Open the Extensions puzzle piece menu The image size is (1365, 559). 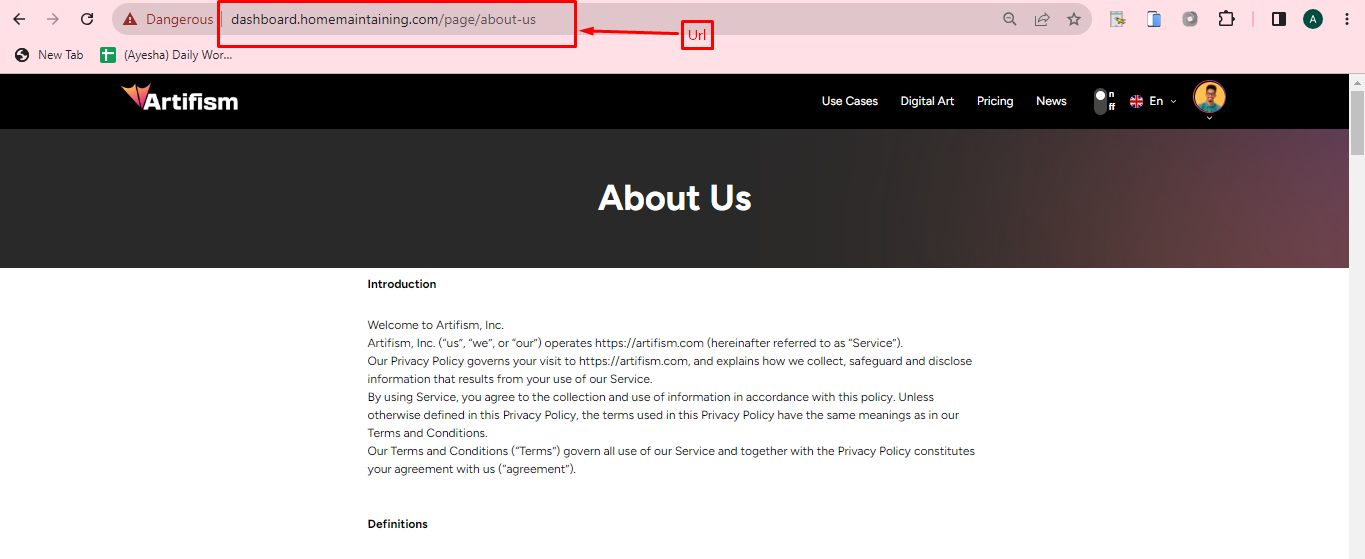(1226, 19)
